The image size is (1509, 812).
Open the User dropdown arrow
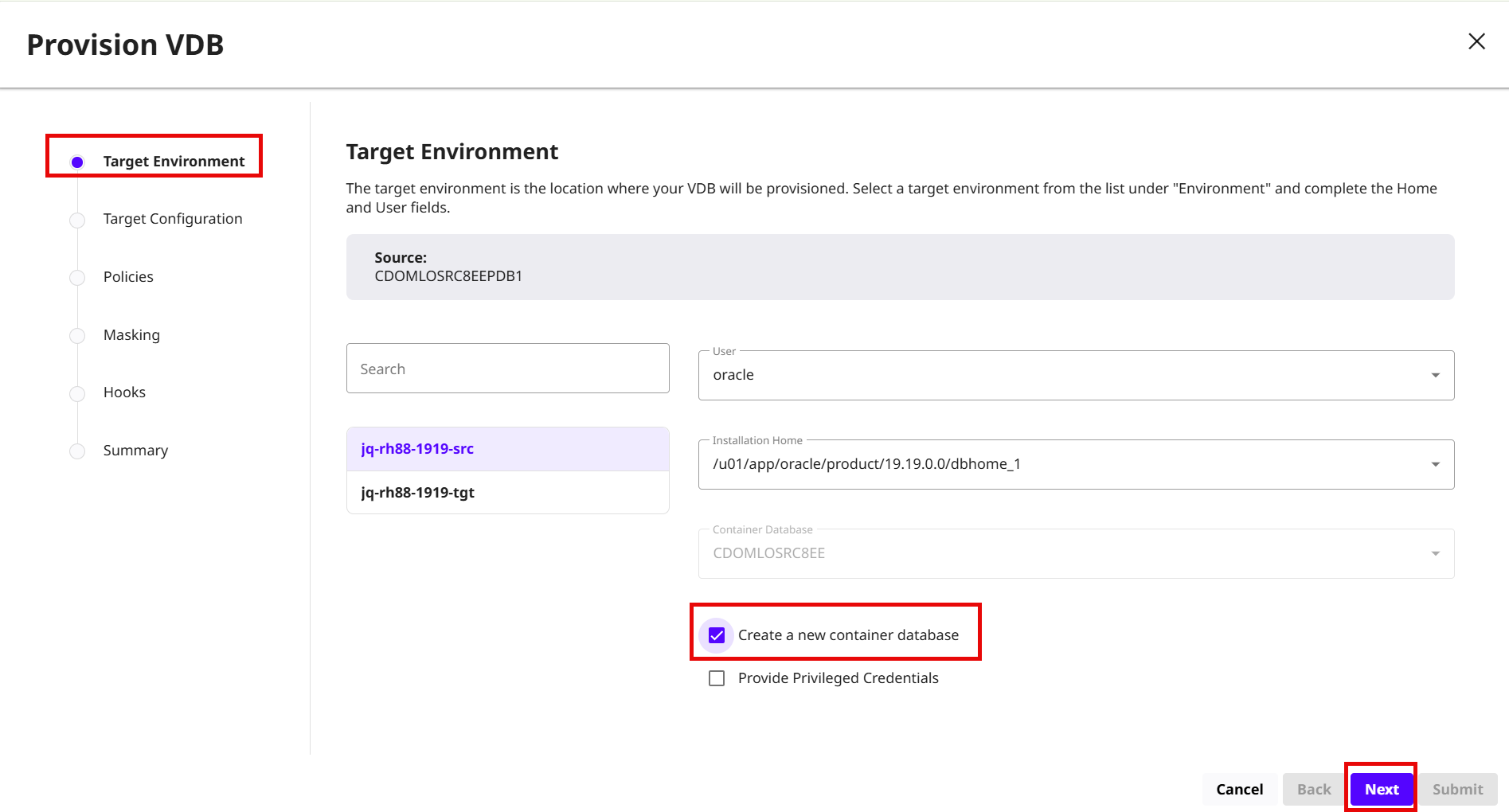pos(1435,375)
